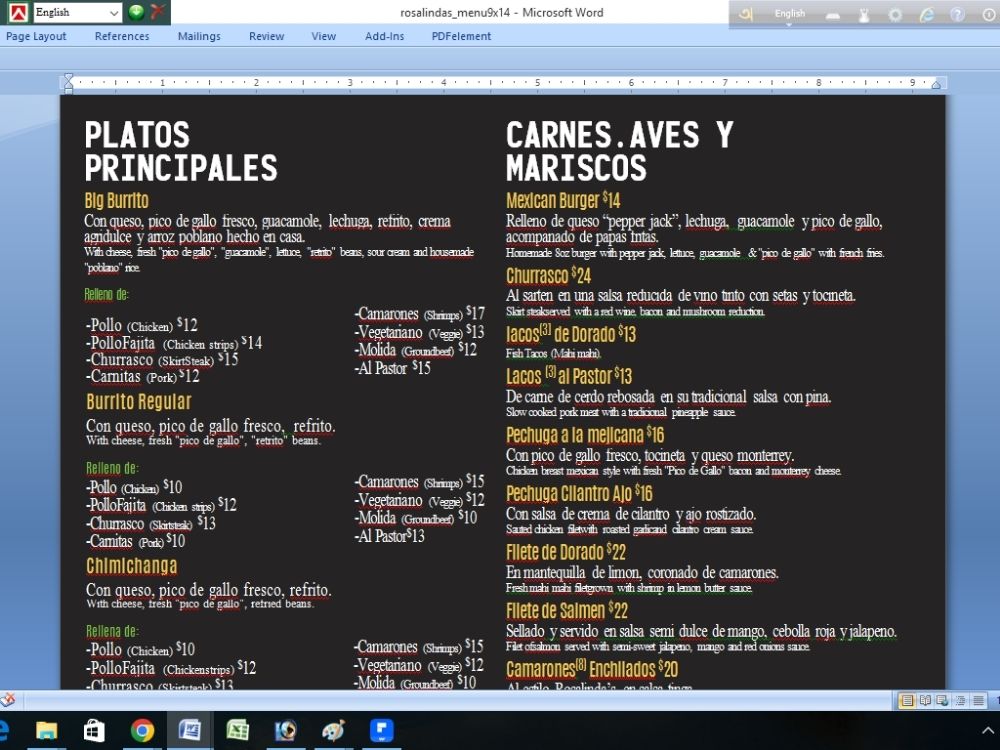Click the Word icon on the taskbar
Image resolution: width=1000 pixels, height=750 pixels.
189,730
